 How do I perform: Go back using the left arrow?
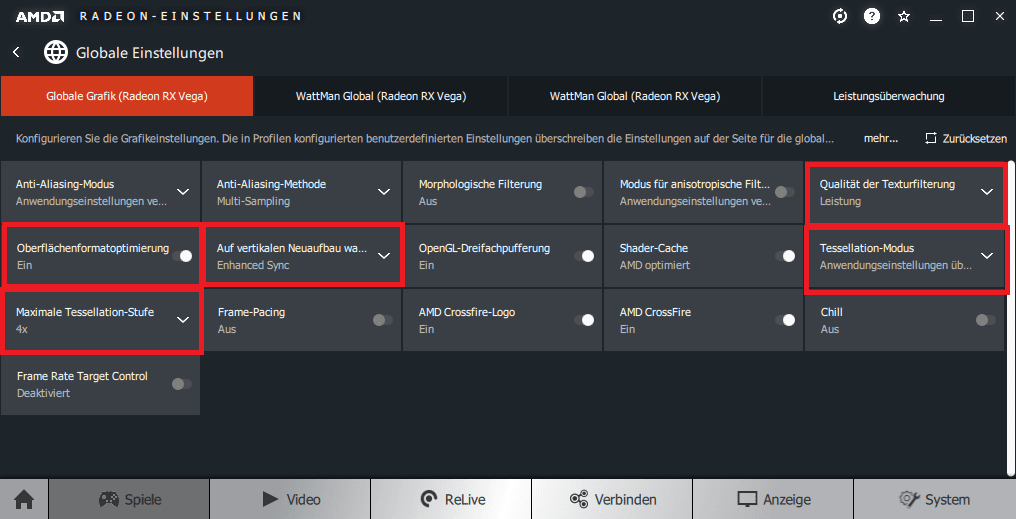click(x=16, y=52)
